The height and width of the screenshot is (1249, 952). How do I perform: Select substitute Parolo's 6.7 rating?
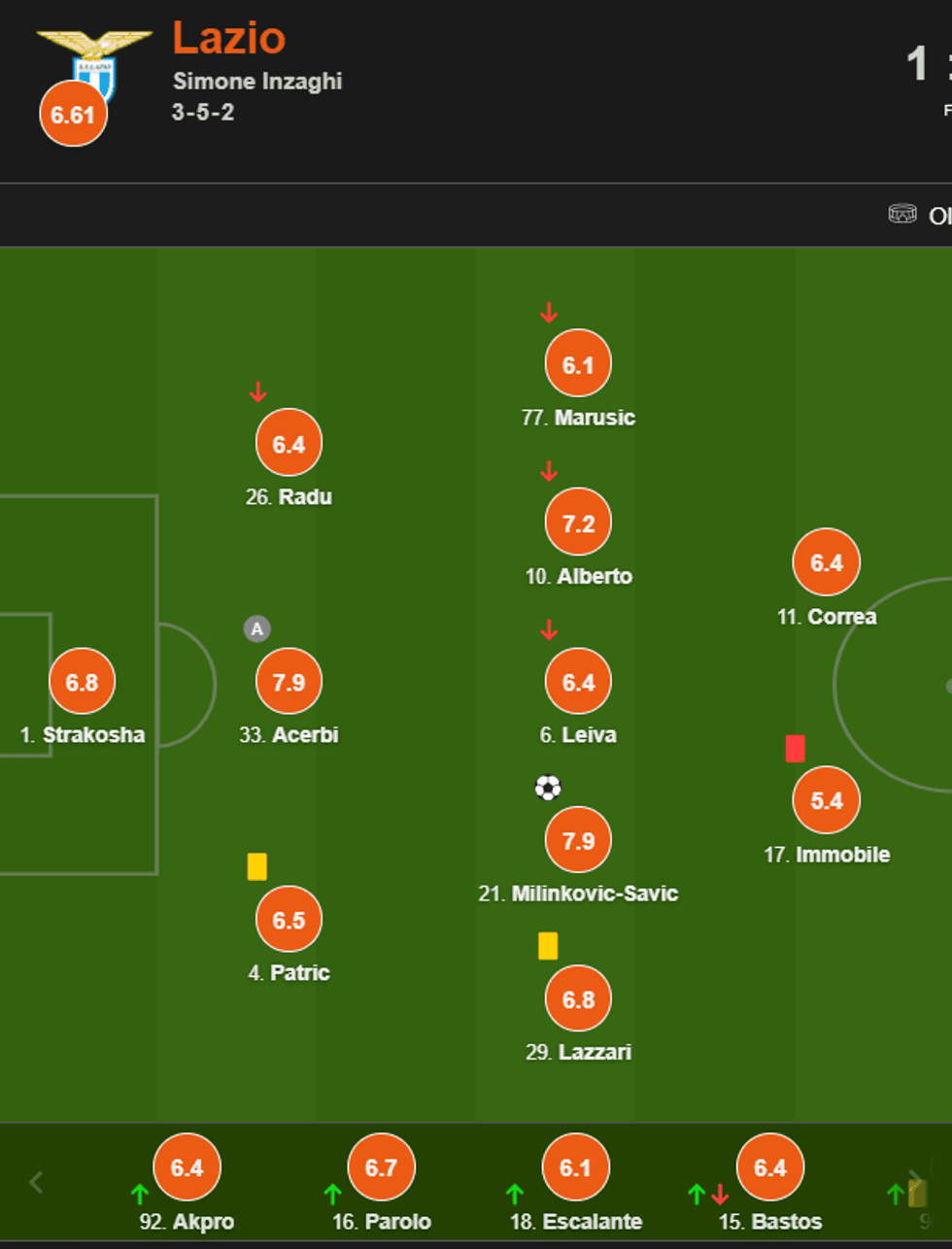click(381, 1167)
